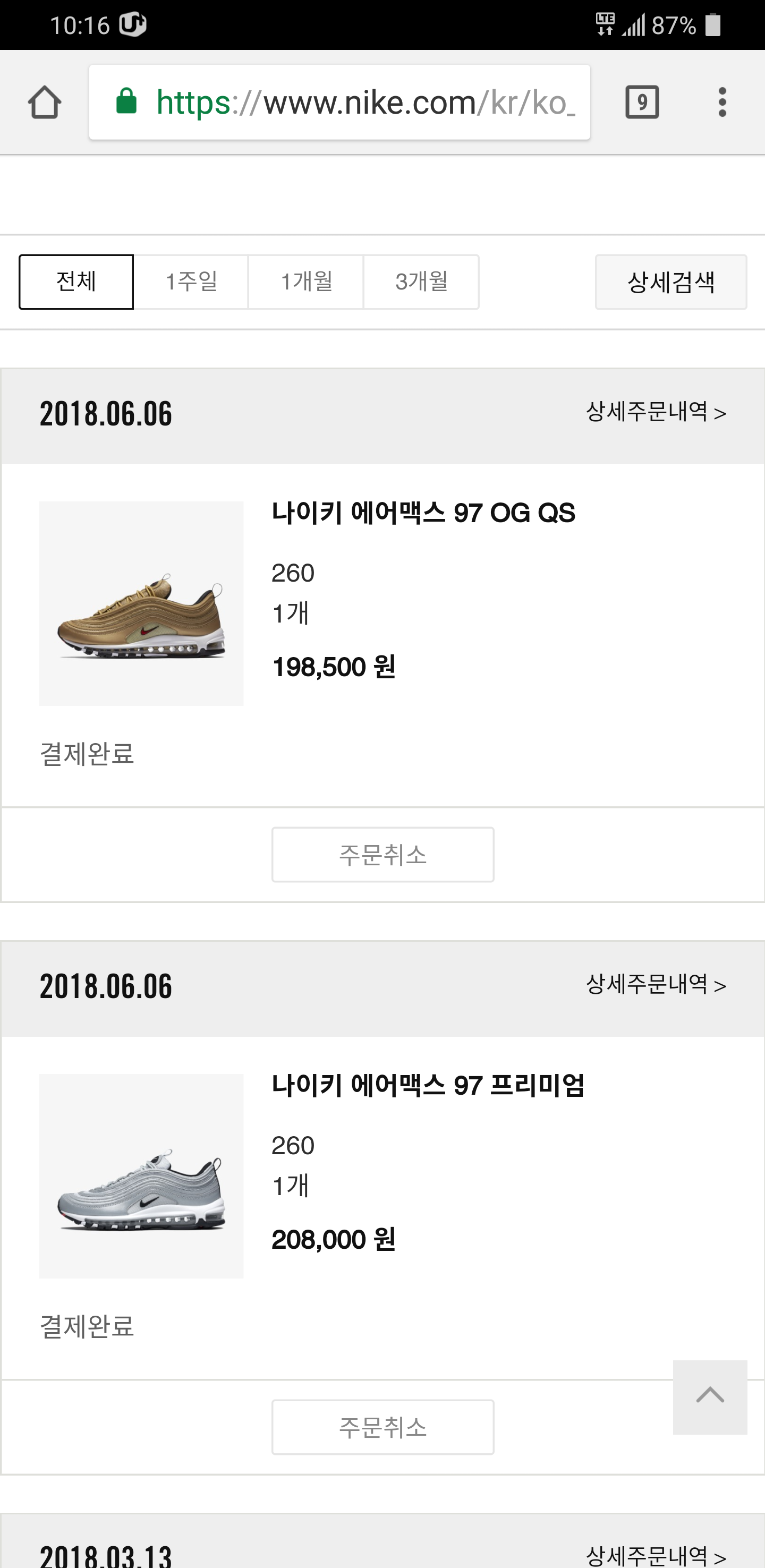Open 상세주문내역 for the gold Air Max order
Image resolution: width=765 pixels, height=1568 pixels.
point(656,413)
